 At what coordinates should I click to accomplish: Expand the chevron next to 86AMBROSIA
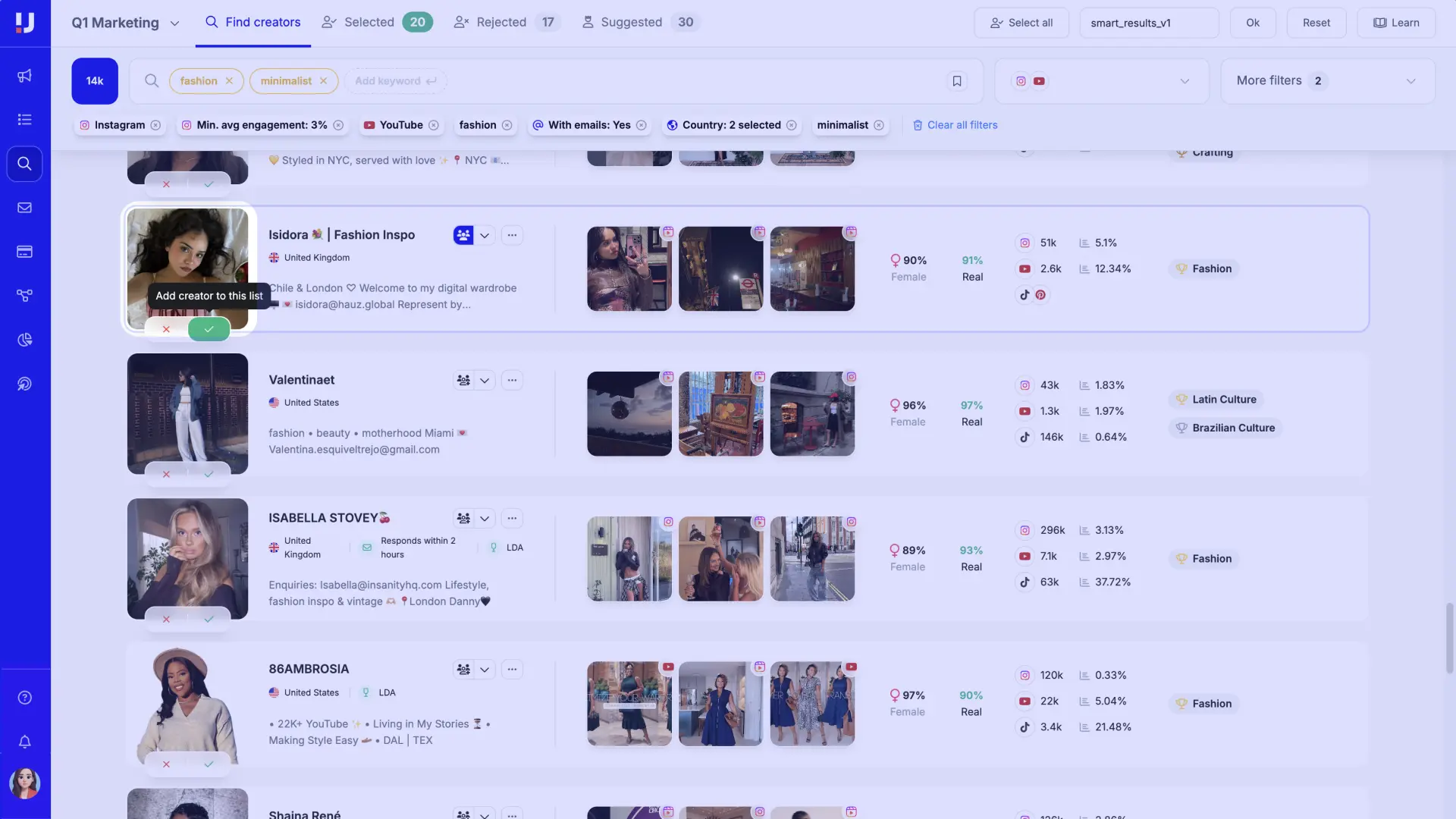pos(485,670)
